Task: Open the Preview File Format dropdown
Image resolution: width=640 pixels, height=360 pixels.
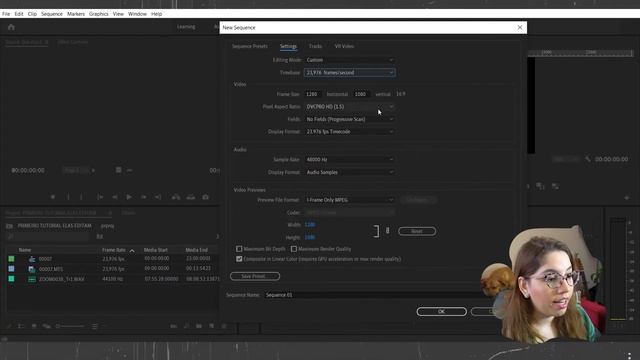Action: (x=349, y=200)
